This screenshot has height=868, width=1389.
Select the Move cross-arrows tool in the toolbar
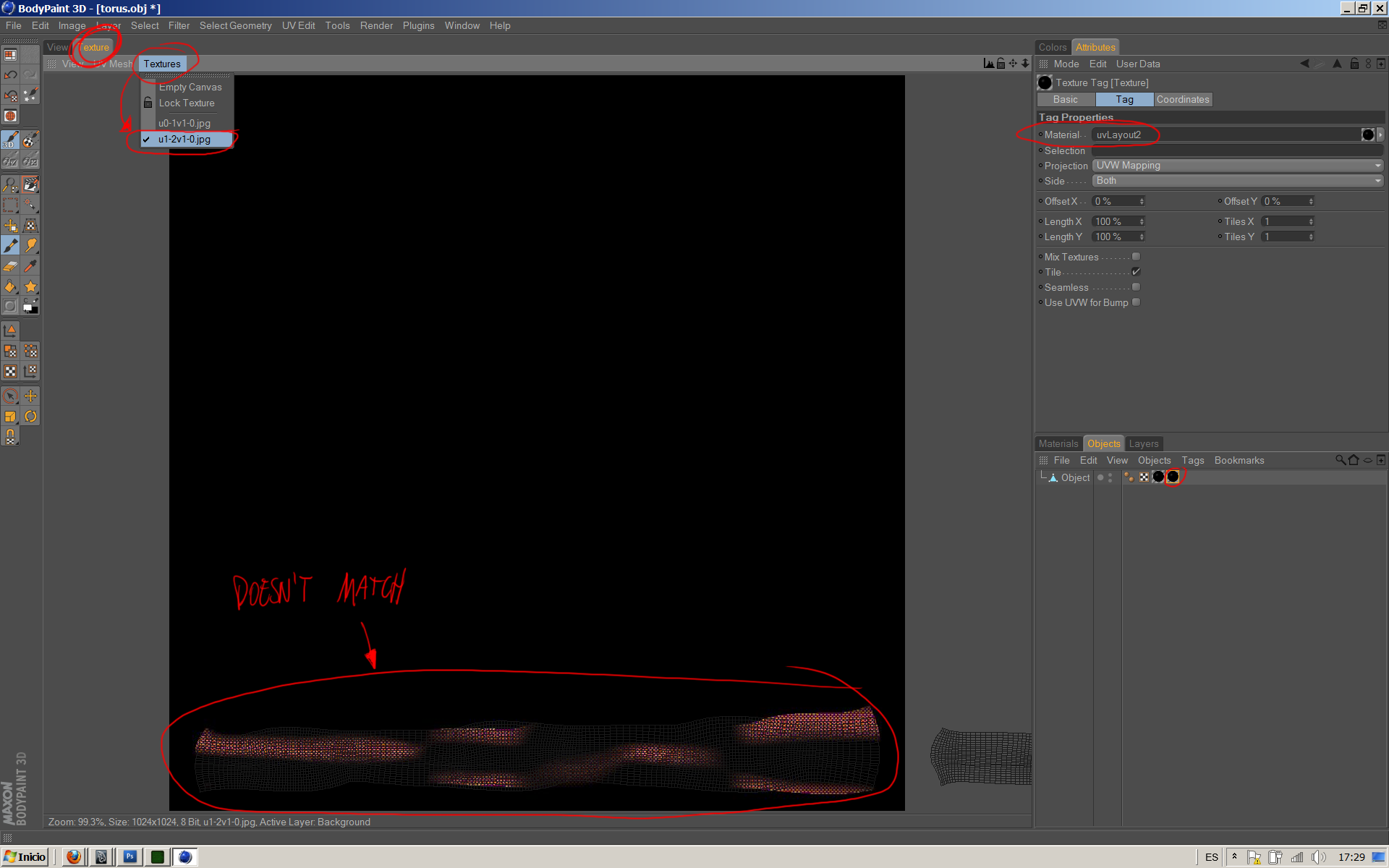tap(30, 396)
